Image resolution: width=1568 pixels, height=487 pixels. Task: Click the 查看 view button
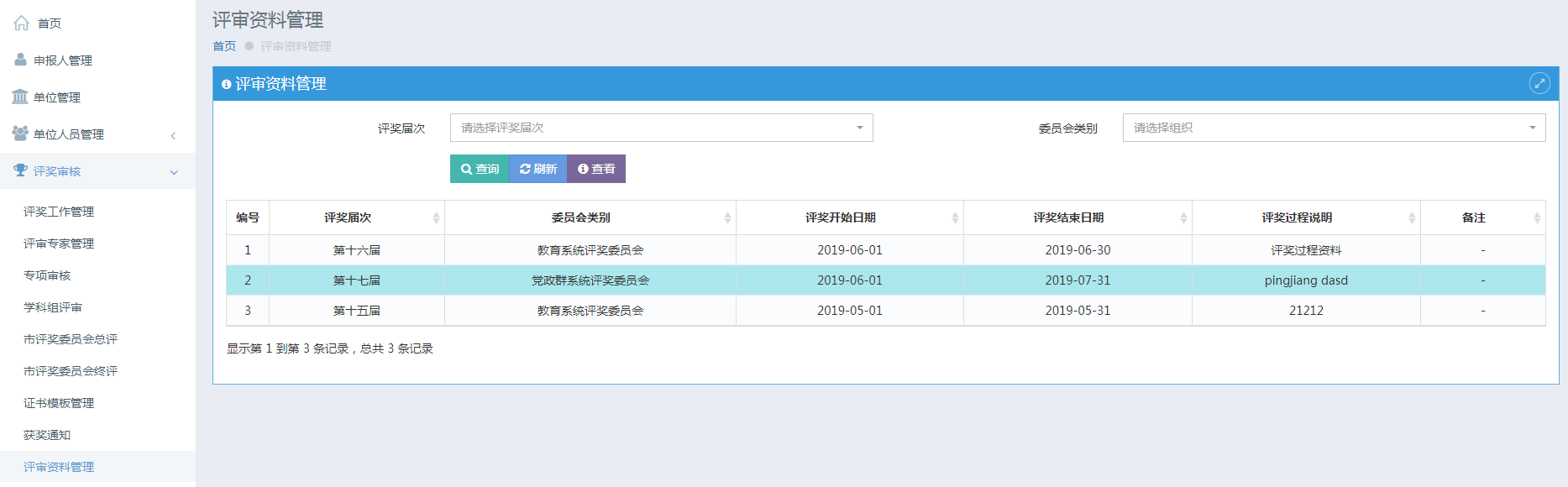596,169
